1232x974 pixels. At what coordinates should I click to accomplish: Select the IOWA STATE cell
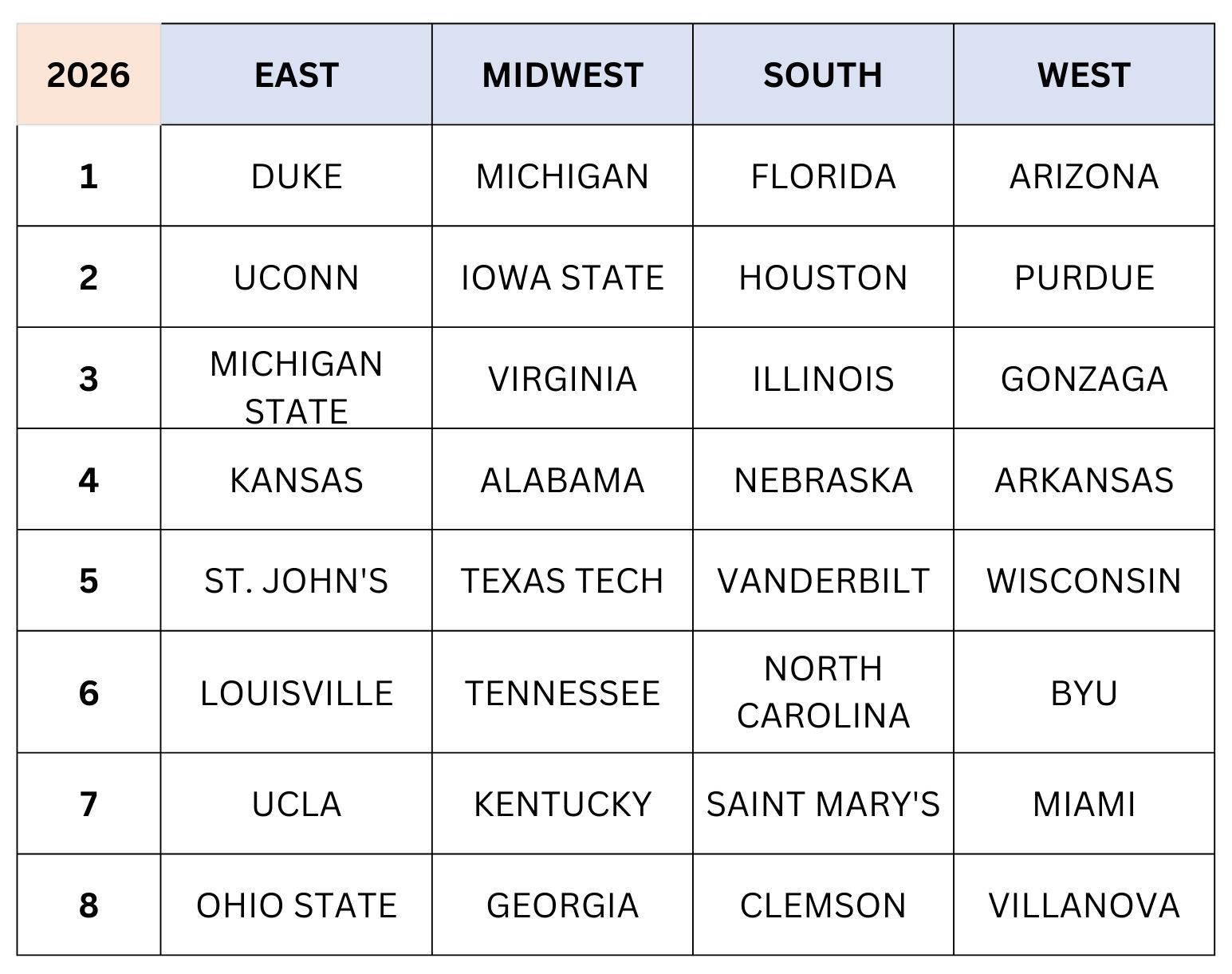(x=562, y=278)
